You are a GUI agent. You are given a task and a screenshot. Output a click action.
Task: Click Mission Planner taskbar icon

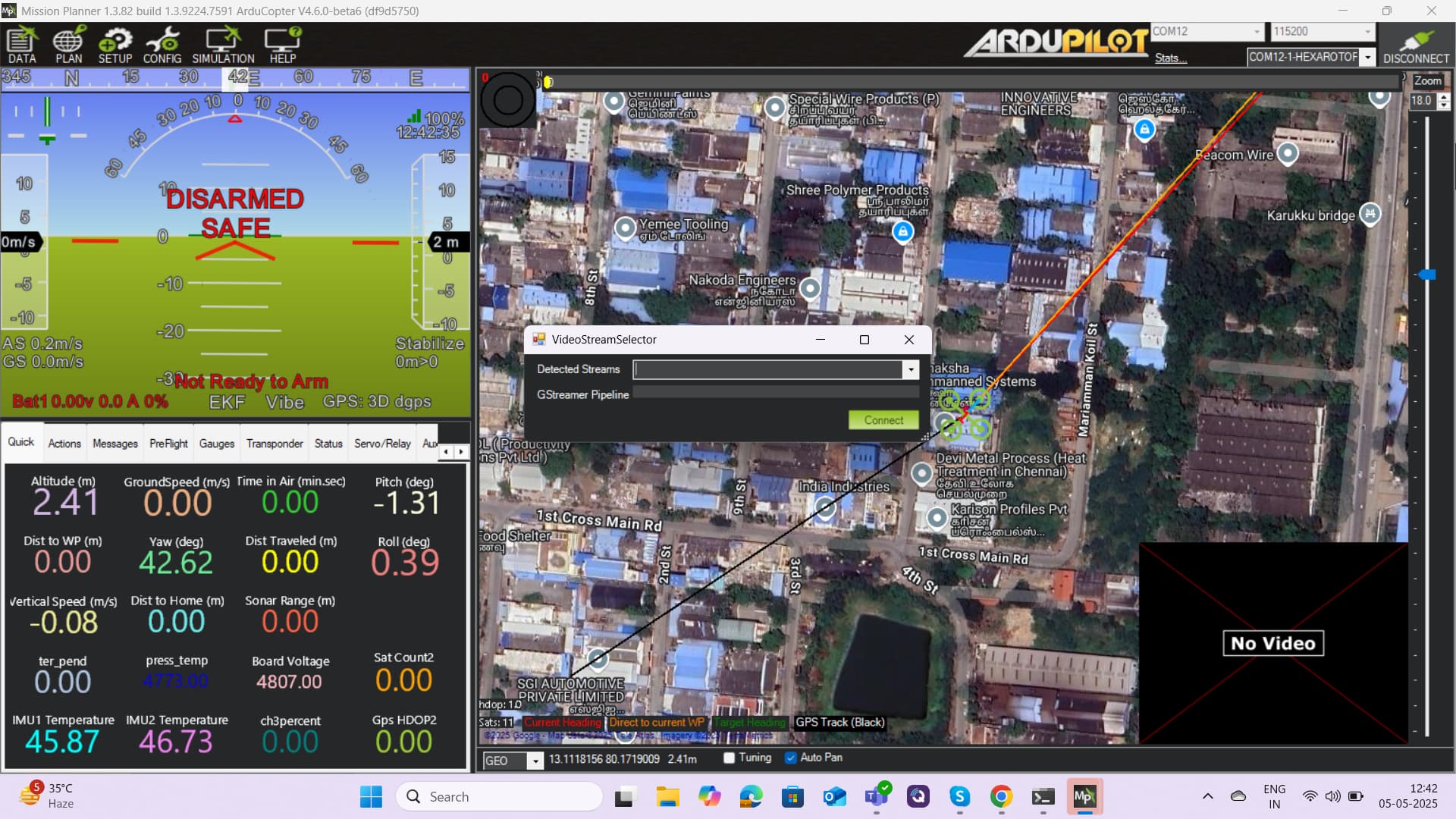1084,796
